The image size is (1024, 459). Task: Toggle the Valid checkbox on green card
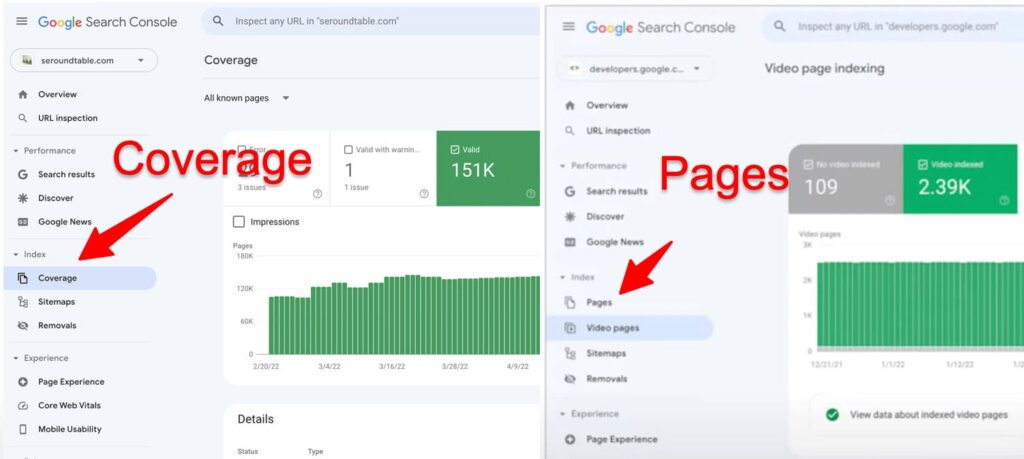[x=455, y=150]
